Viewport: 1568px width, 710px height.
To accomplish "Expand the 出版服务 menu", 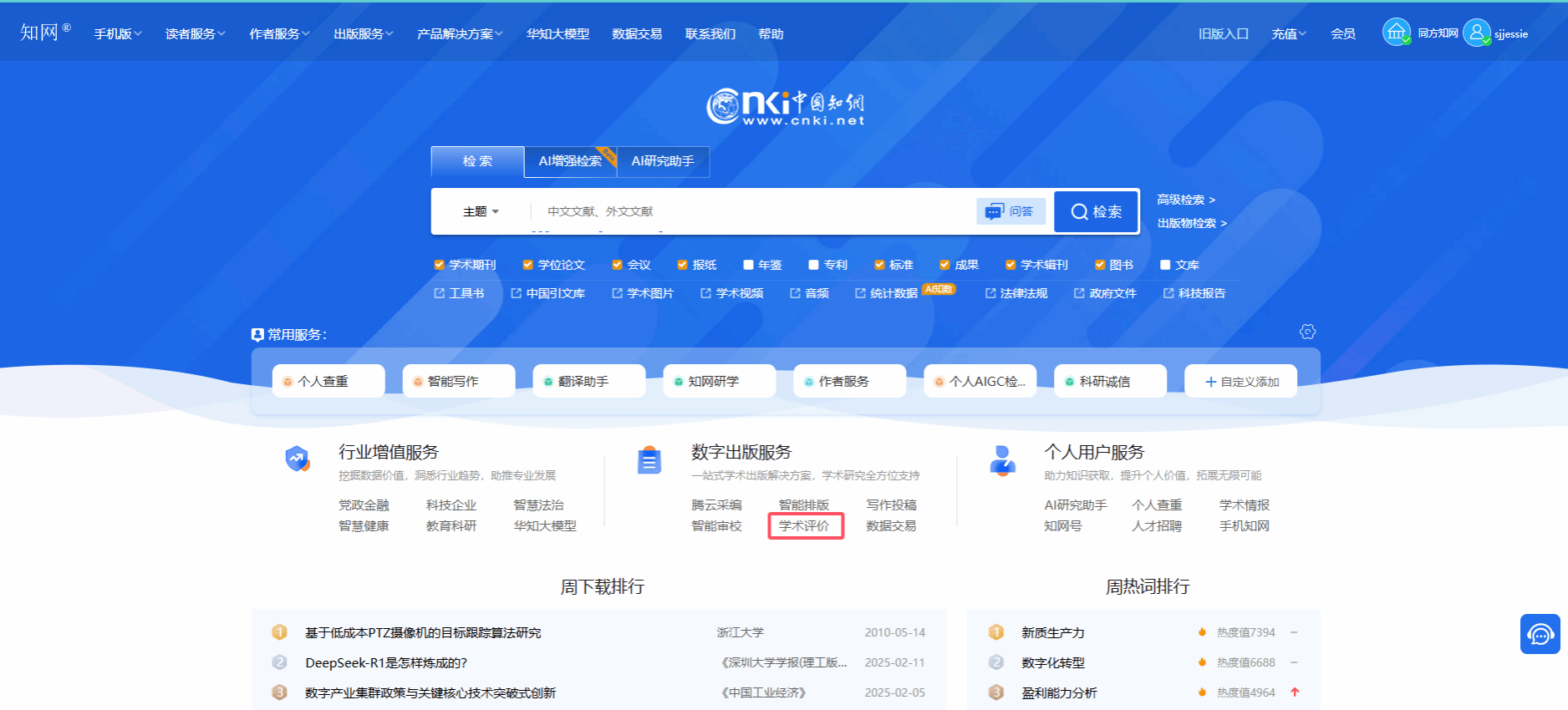I will click(364, 33).
